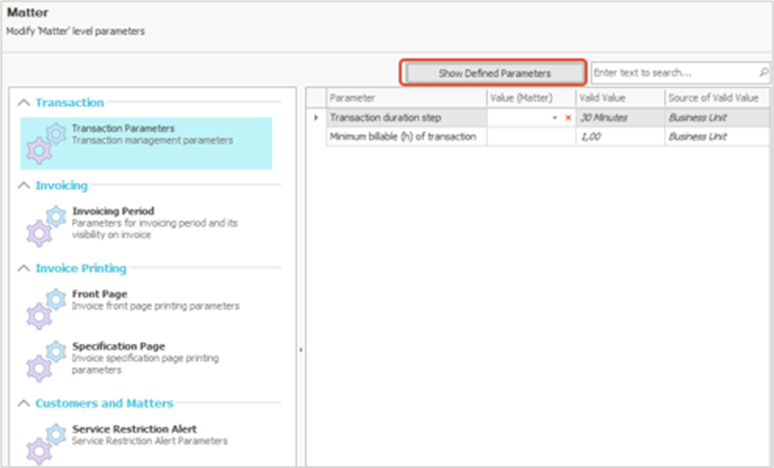Collapse the Invoice Printing group

[24, 269]
